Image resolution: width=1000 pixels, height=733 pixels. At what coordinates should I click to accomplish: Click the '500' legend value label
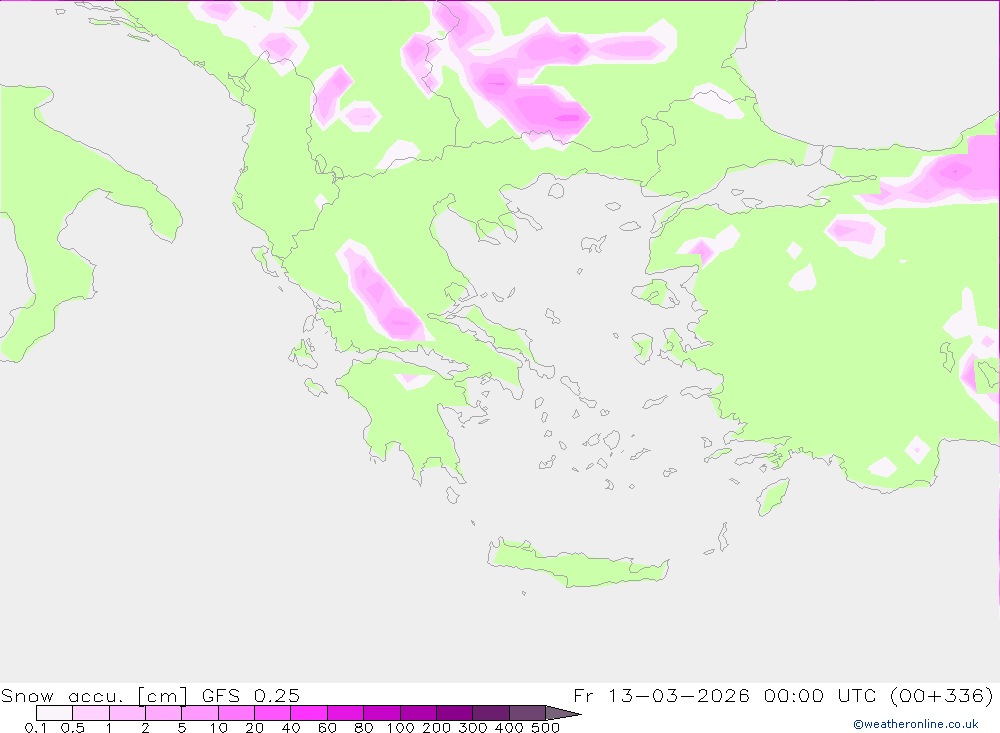tap(546, 727)
